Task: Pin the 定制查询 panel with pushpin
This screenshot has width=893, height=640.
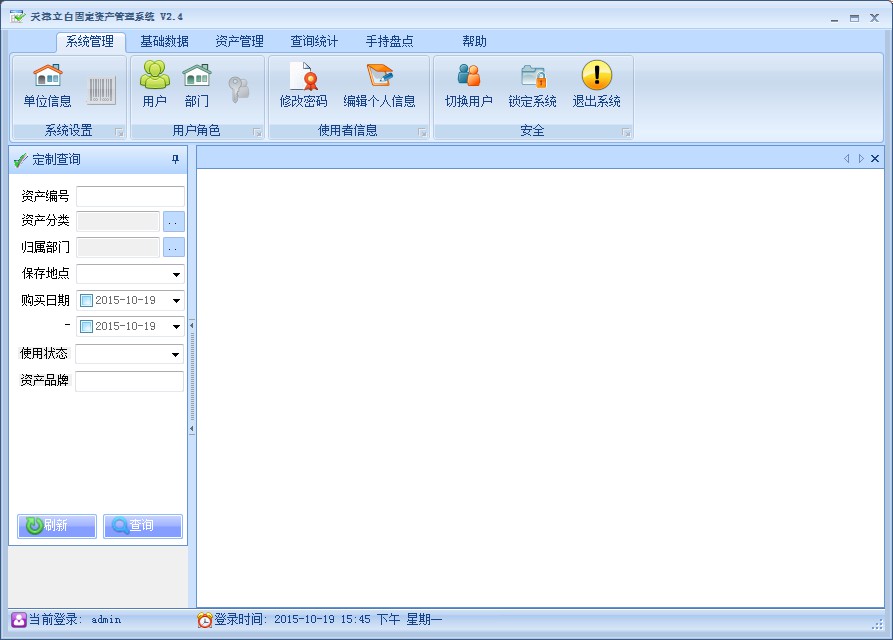Action: click(x=175, y=160)
